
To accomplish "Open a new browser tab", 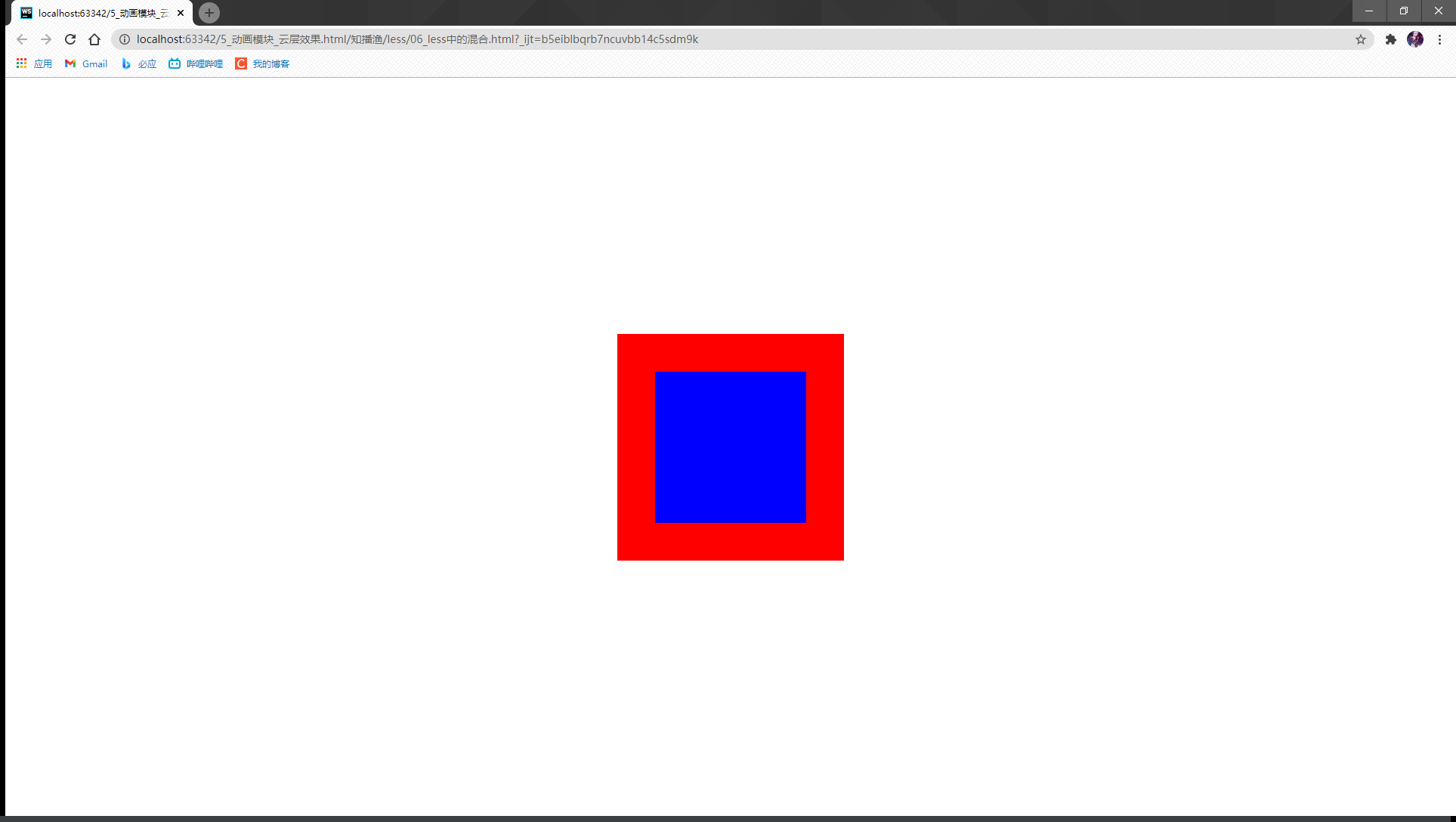I will [209, 13].
